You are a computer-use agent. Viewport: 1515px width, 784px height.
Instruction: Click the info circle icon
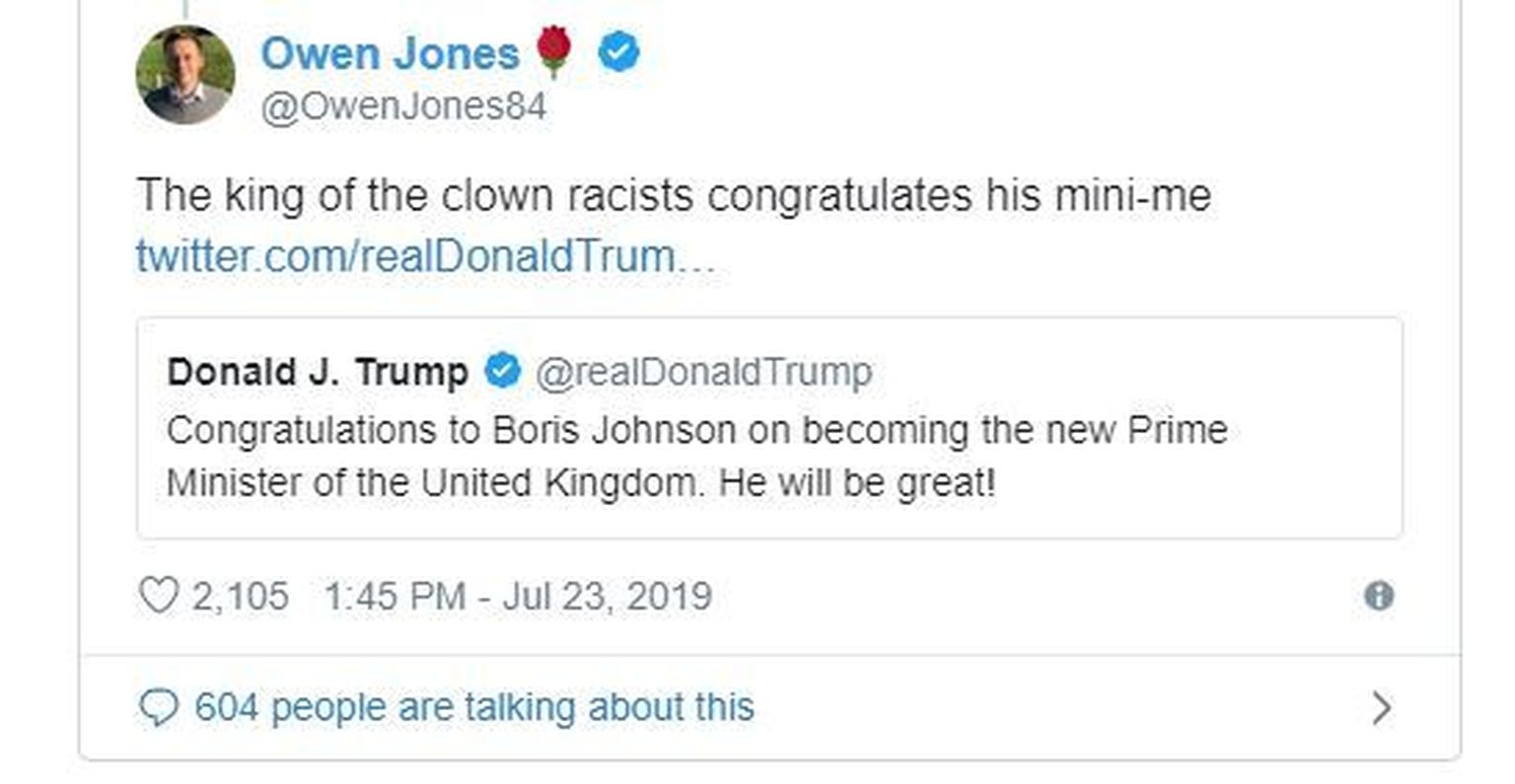(1378, 596)
